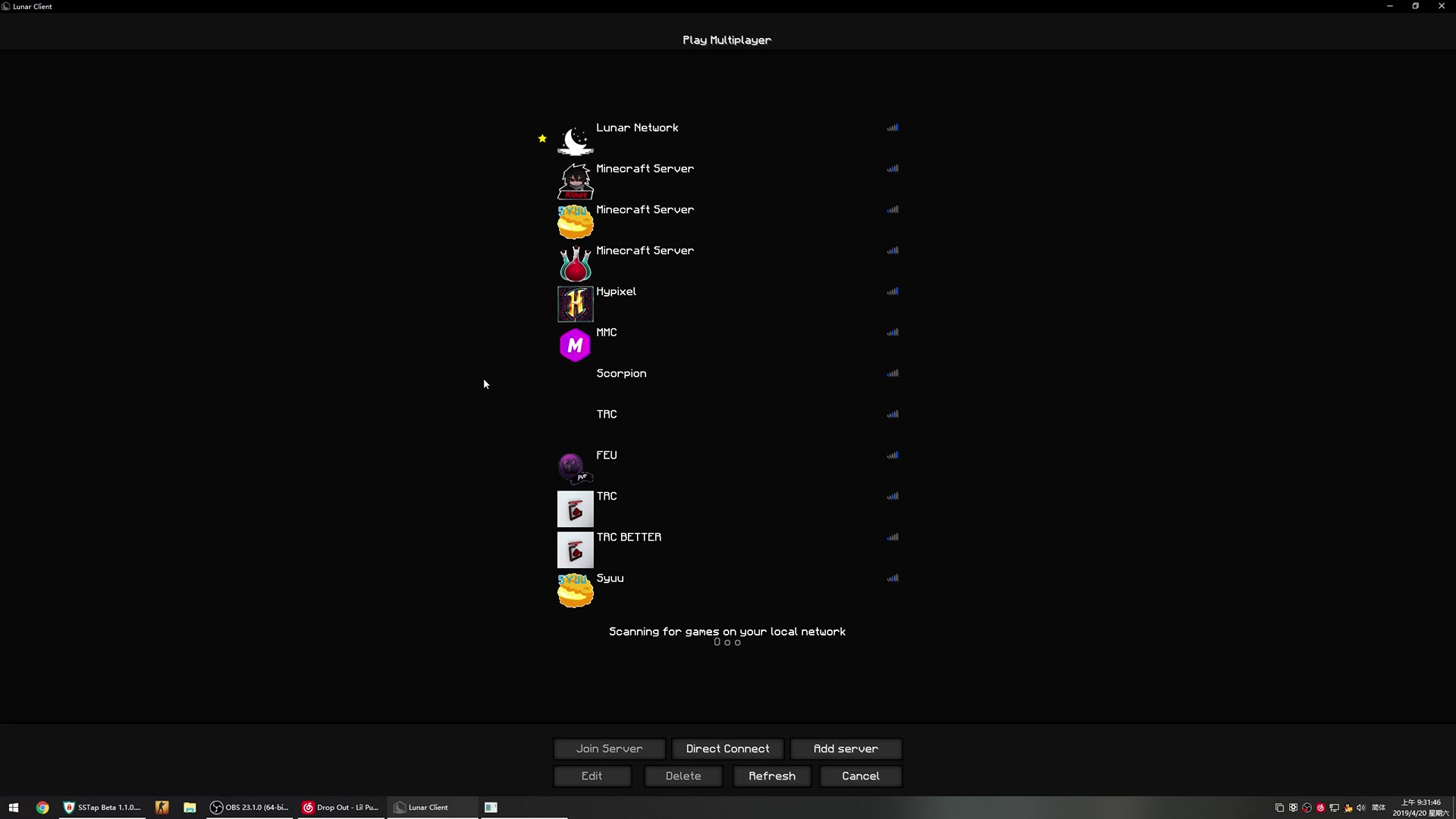Viewport: 1456px width, 819px height.
Task: Select the Scorpion server entry
Action: (x=621, y=373)
